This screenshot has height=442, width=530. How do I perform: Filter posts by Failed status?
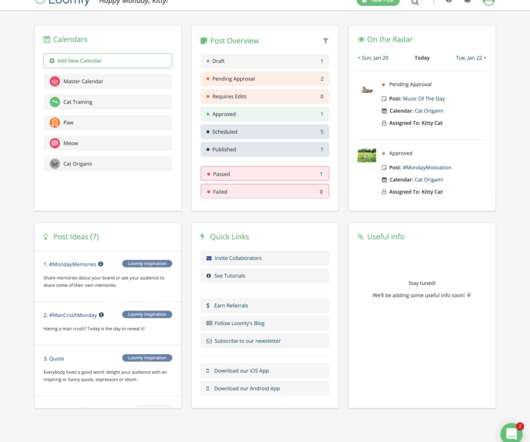click(265, 192)
